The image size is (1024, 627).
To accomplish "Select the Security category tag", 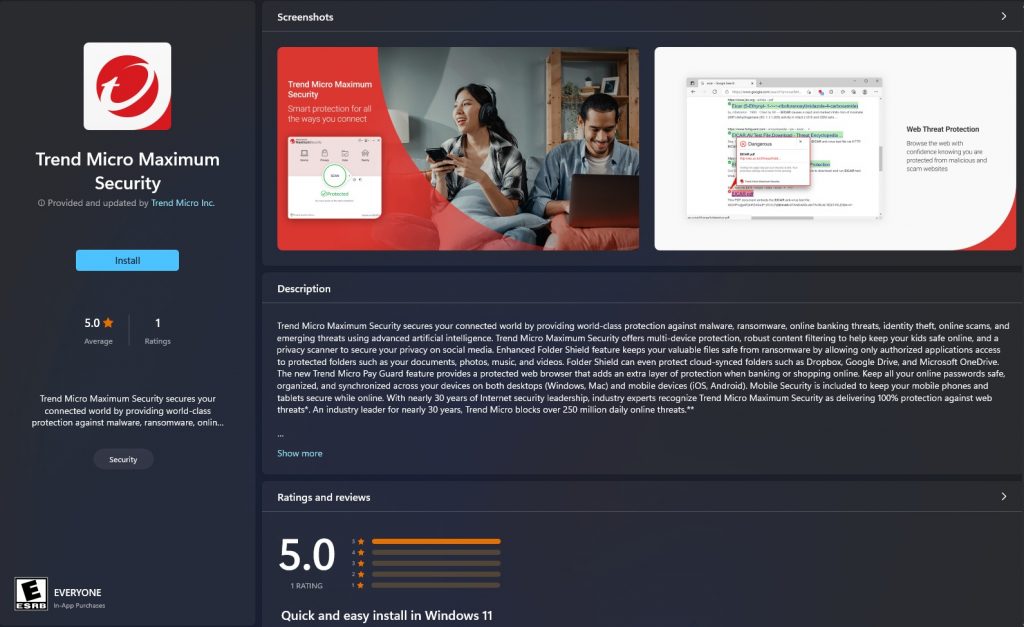I will click(123, 460).
